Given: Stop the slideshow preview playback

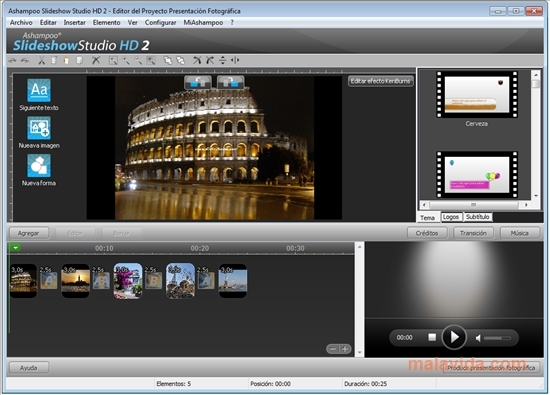Looking at the screenshot, I should click(432, 337).
